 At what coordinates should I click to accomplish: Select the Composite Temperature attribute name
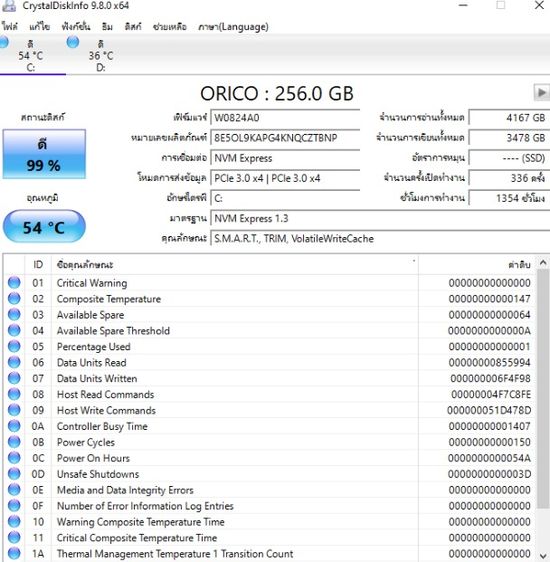(x=109, y=299)
